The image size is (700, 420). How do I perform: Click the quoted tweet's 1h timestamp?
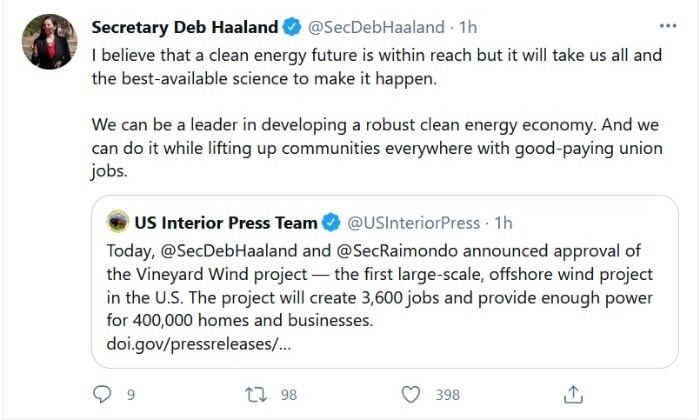coord(503,222)
